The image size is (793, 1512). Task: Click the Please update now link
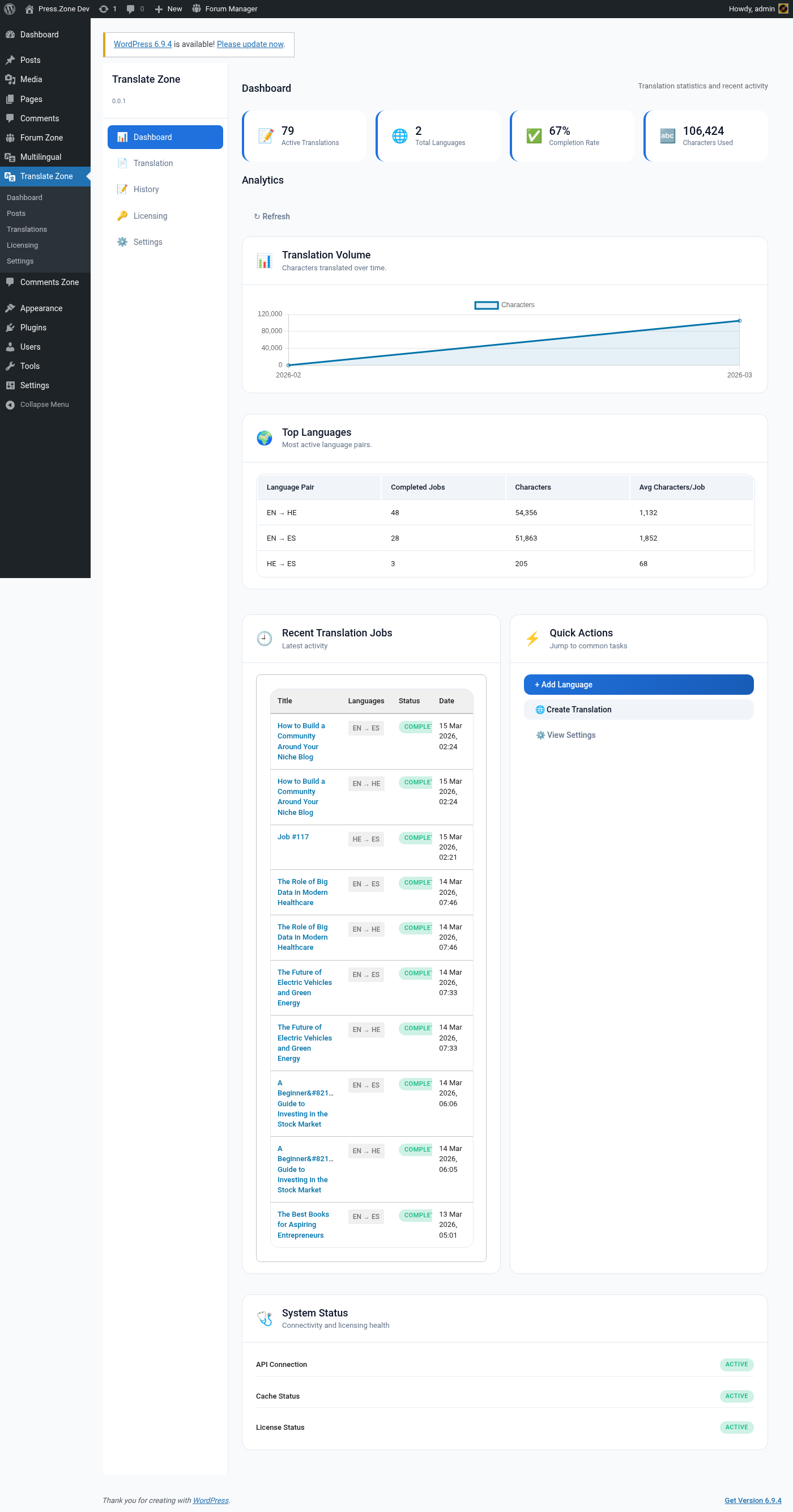pyautogui.click(x=250, y=44)
